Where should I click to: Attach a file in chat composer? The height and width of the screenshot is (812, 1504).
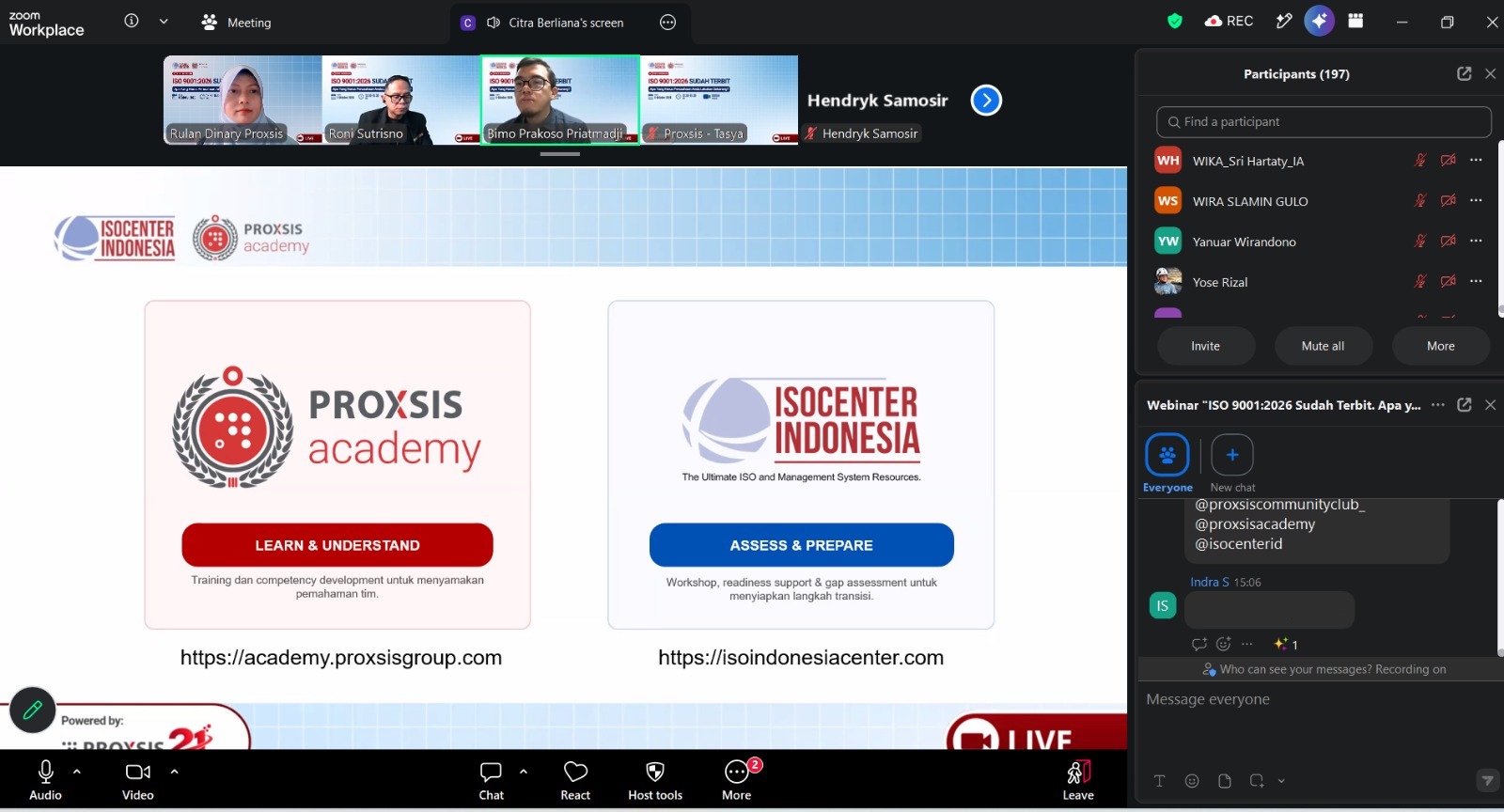click(x=1225, y=781)
